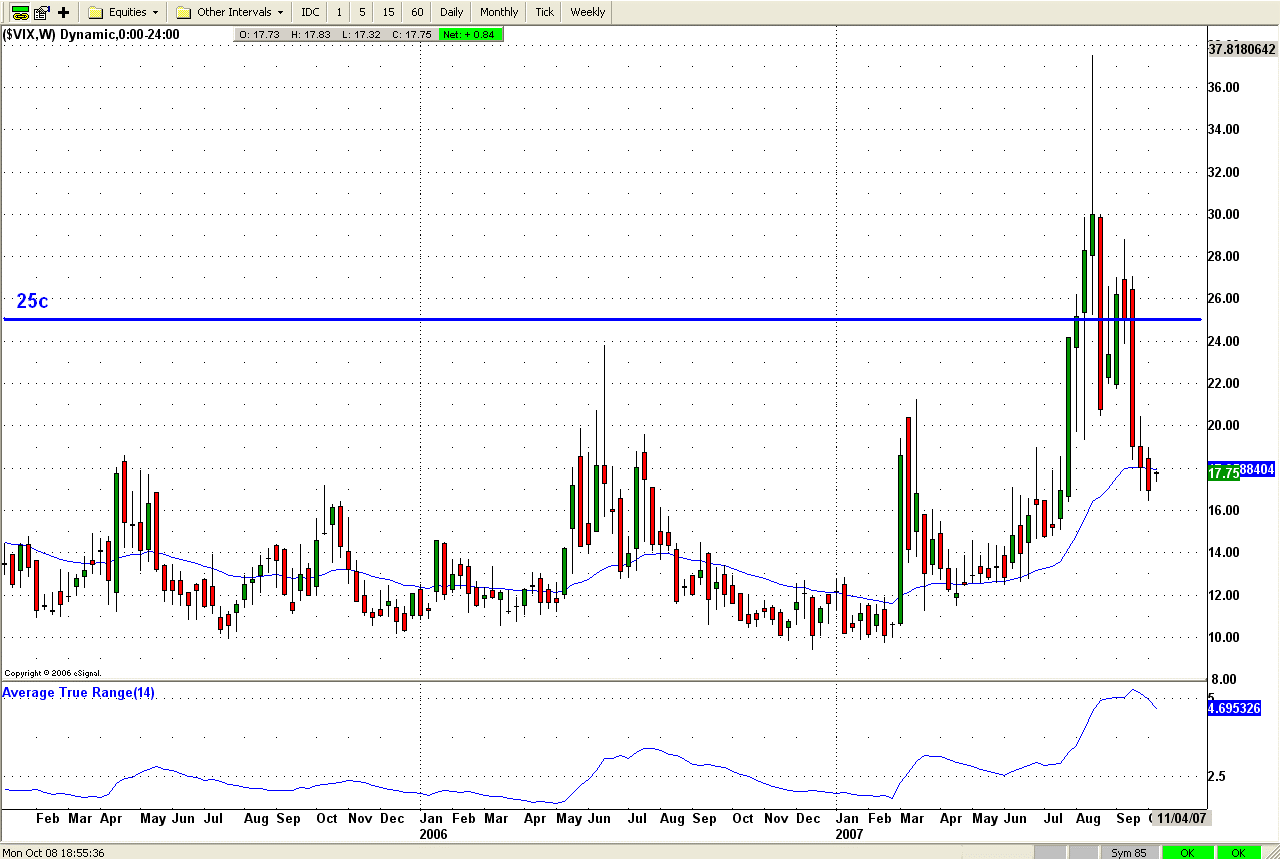Click the status bar clock Mon Oct 08 18:55:36

[x=54, y=853]
